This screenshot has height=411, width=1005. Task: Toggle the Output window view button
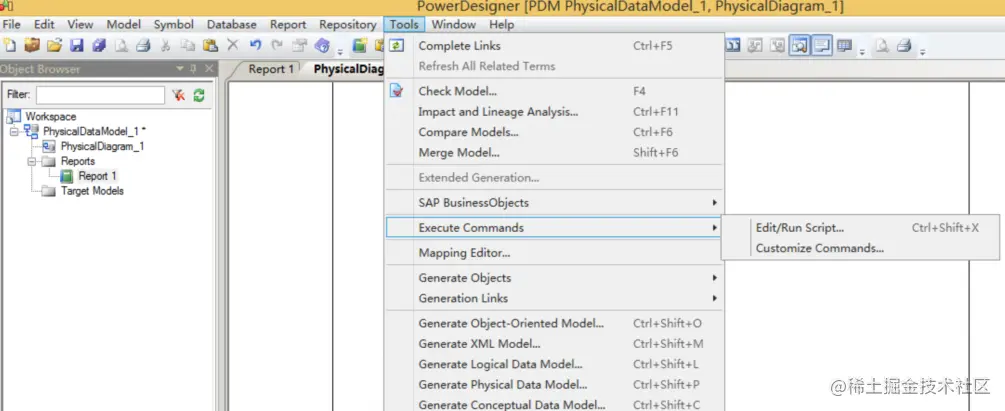click(x=822, y=46)
